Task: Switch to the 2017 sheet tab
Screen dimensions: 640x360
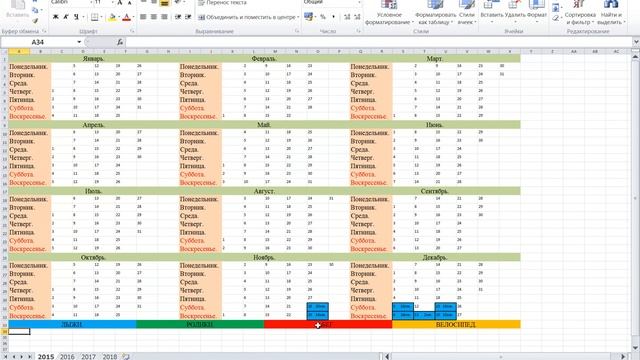Action: (88, 356)
